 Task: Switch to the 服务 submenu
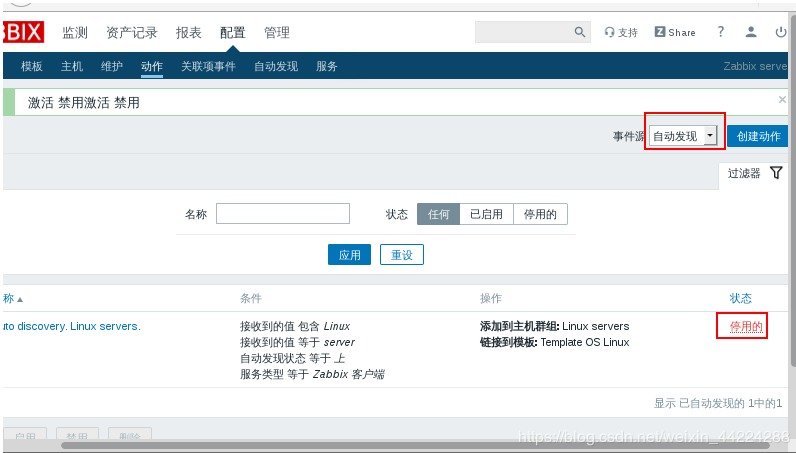pos(326,66)
